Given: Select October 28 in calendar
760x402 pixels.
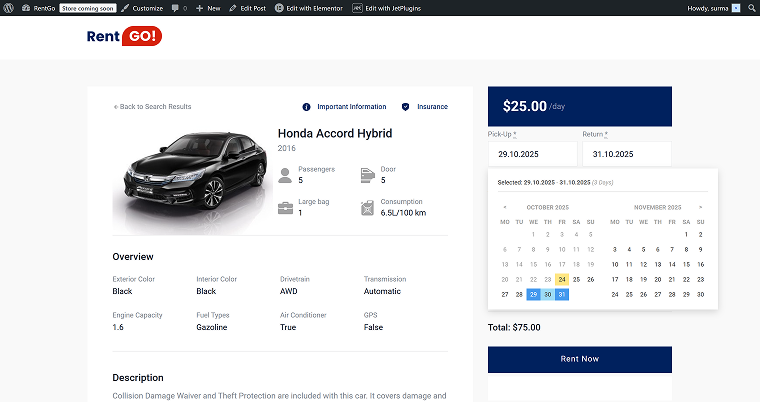Looking at the screenshot, I should pos(519,294).
